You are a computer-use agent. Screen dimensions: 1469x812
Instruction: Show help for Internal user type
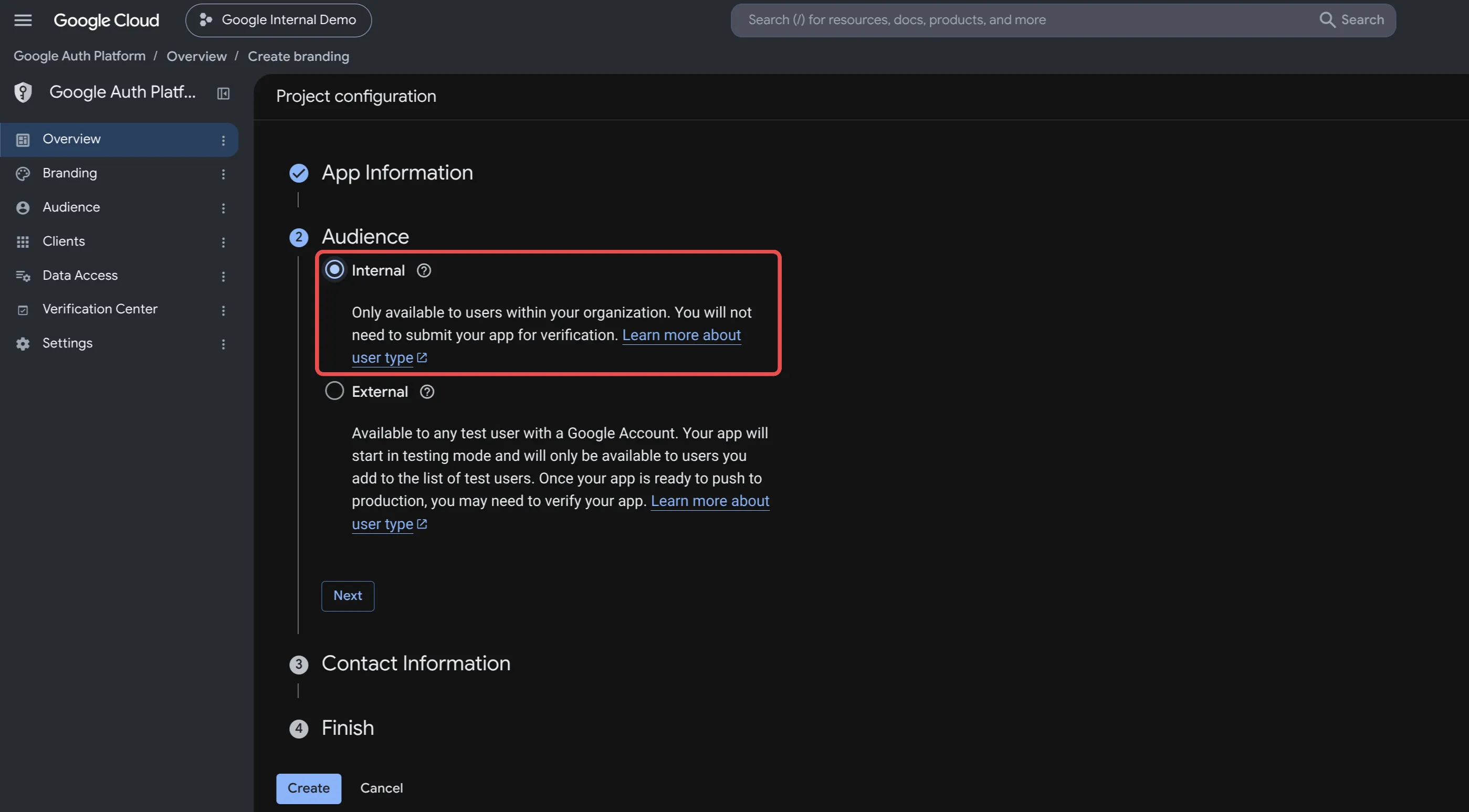click(x=424, y=270)
